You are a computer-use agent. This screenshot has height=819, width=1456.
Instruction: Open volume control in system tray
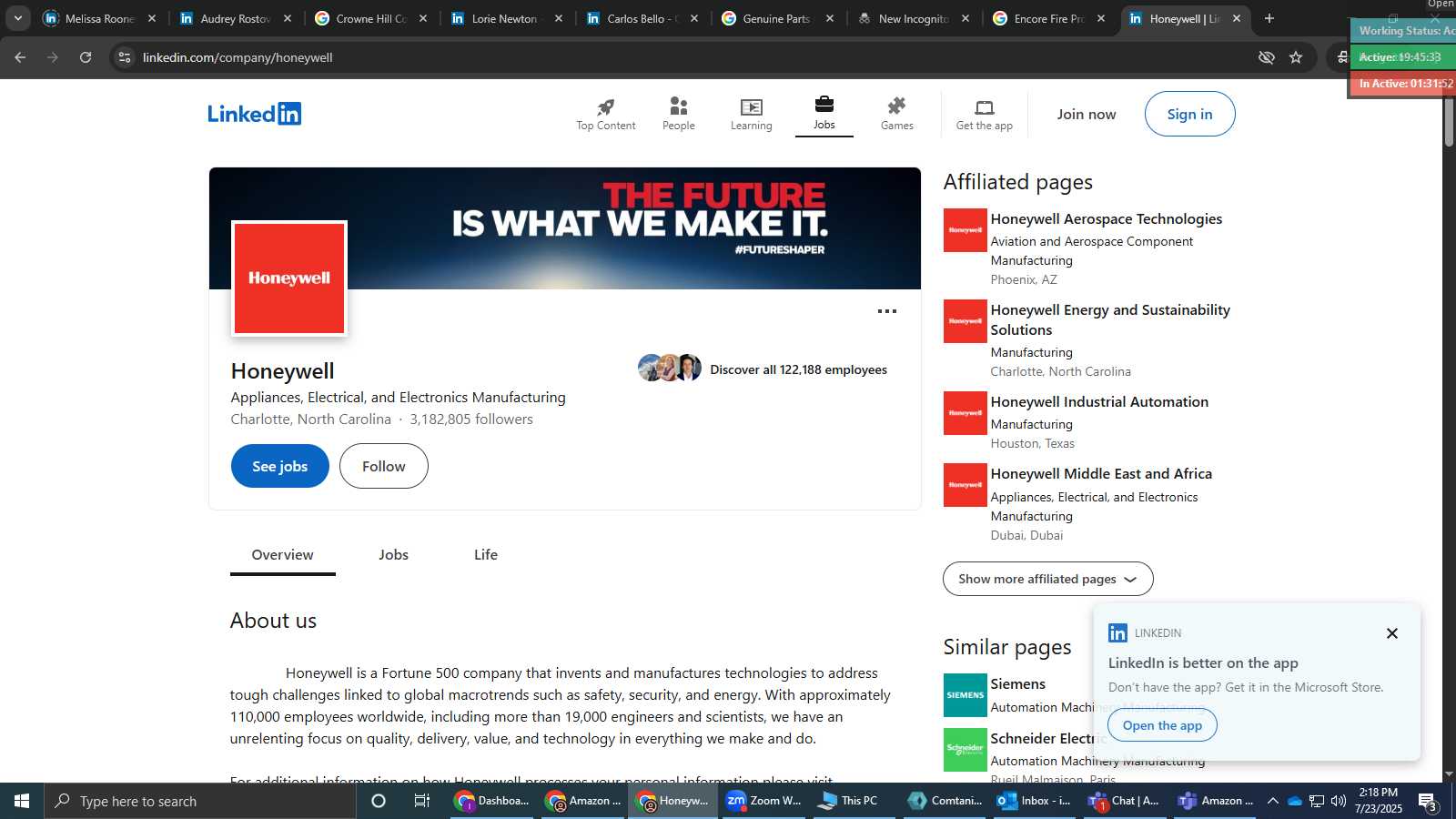[1338, 801]
